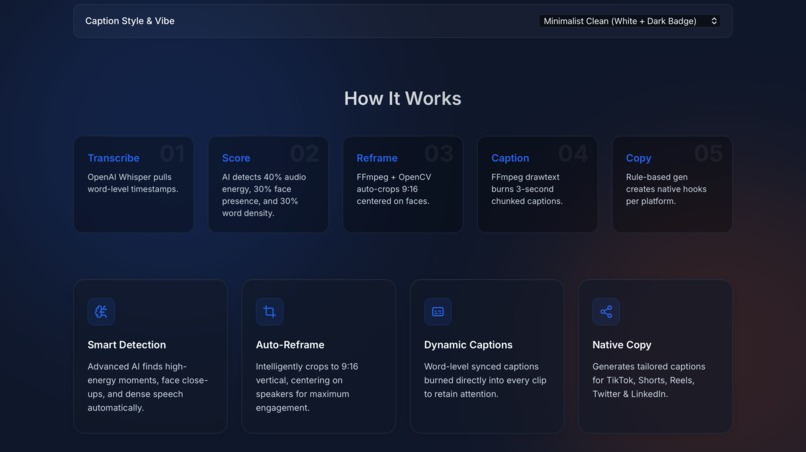
Task: Click 'AI detects 40% audio energy' description
Action: 264,195
